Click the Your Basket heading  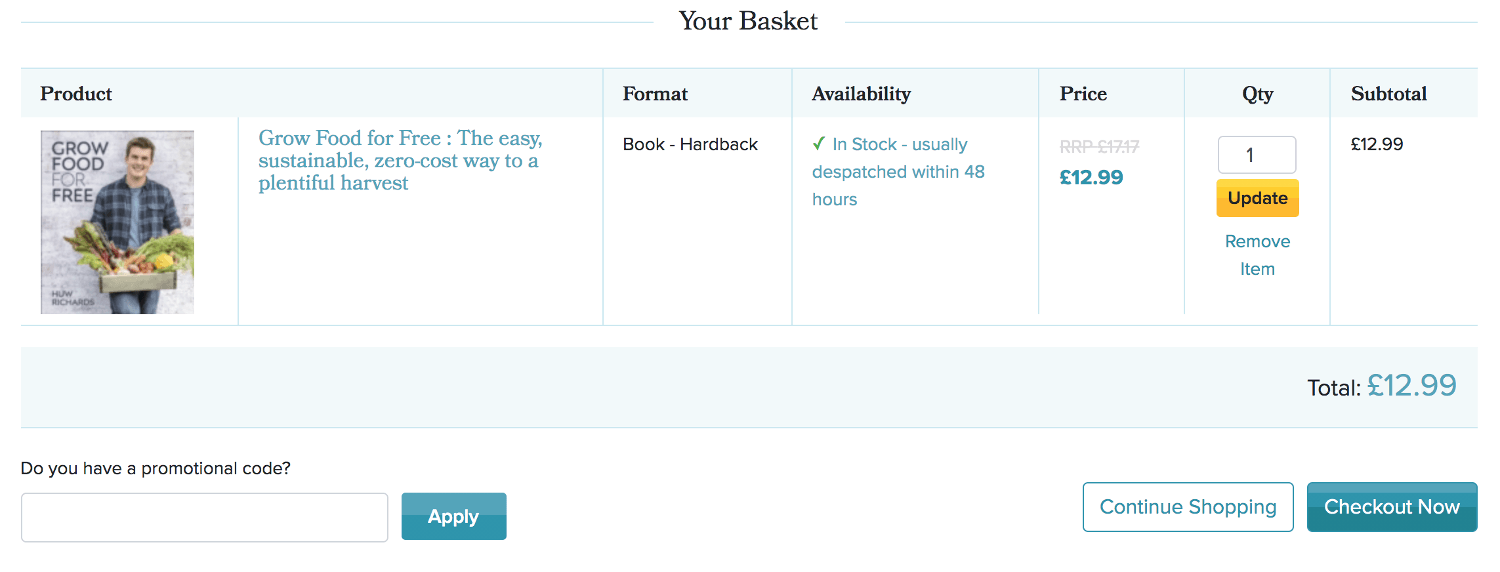pos(748,21)
